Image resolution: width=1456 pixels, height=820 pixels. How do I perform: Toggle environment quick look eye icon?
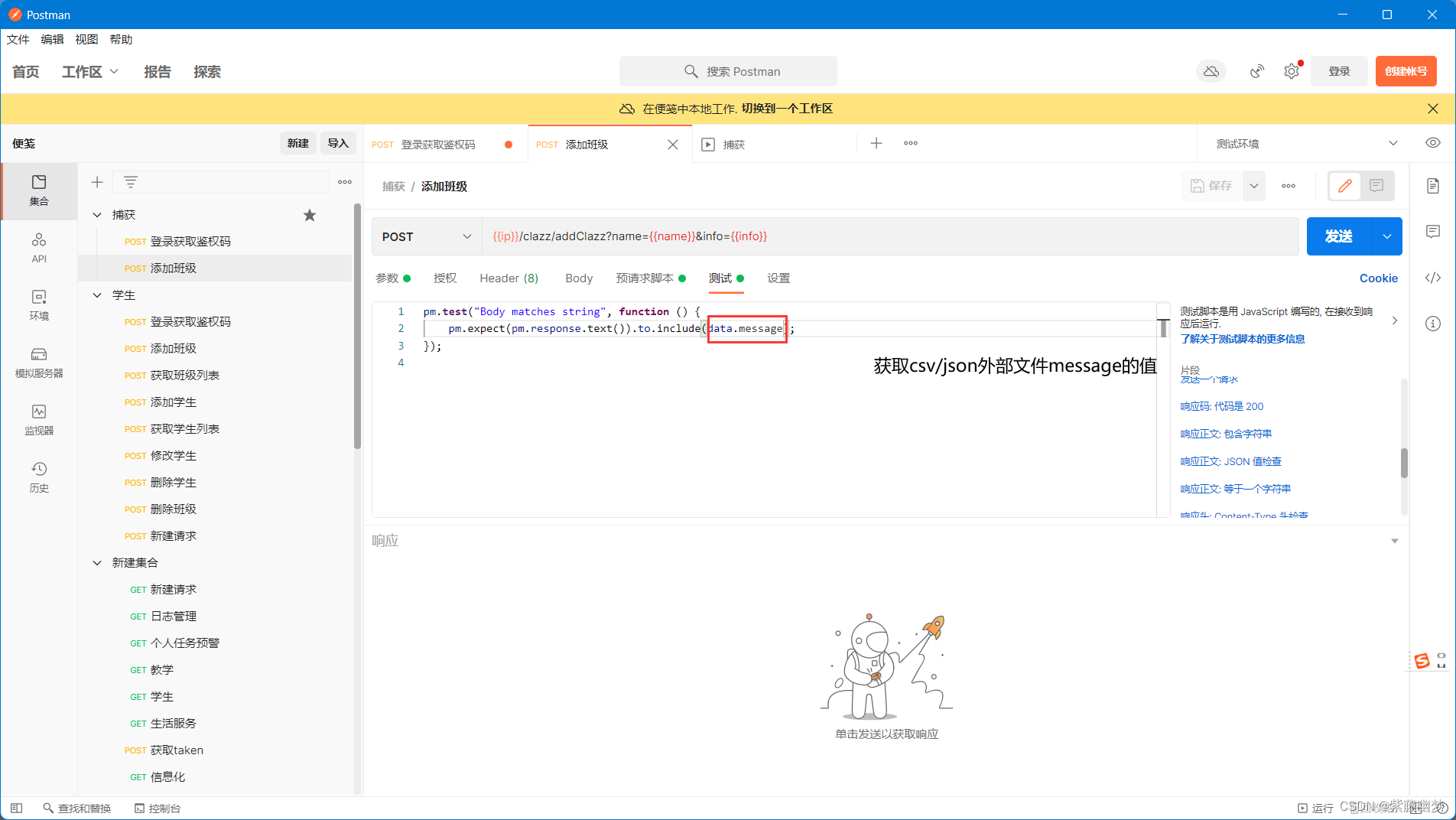point(1433,143)
